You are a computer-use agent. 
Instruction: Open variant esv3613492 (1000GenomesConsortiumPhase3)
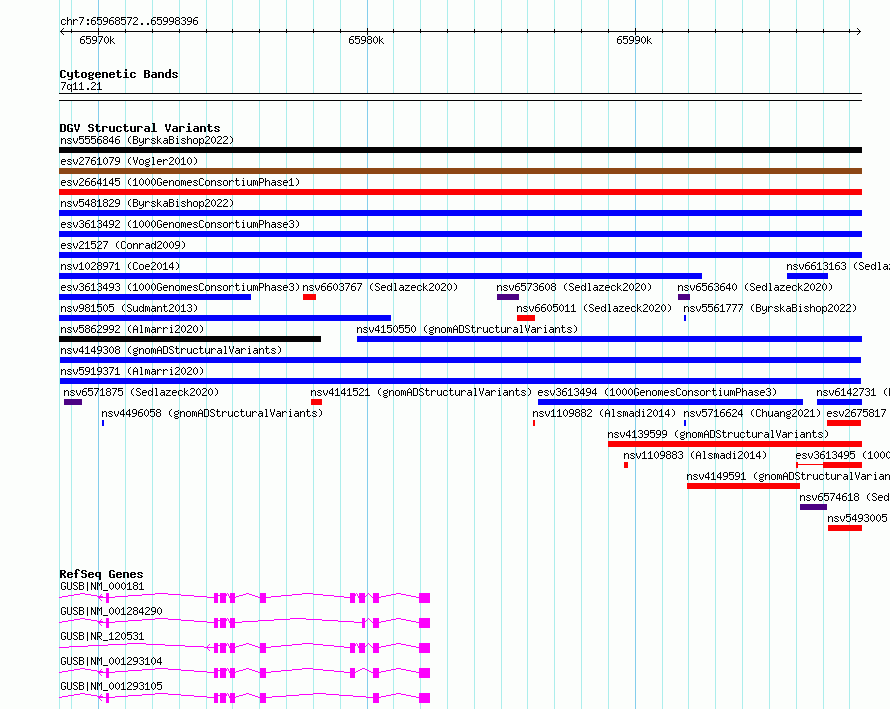[x=180, y=224]
